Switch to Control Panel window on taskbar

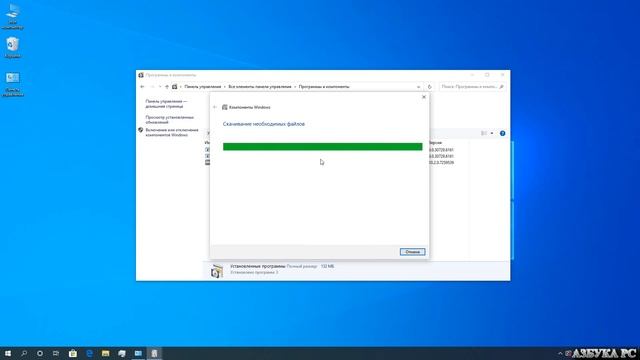(x=138, y=353)
